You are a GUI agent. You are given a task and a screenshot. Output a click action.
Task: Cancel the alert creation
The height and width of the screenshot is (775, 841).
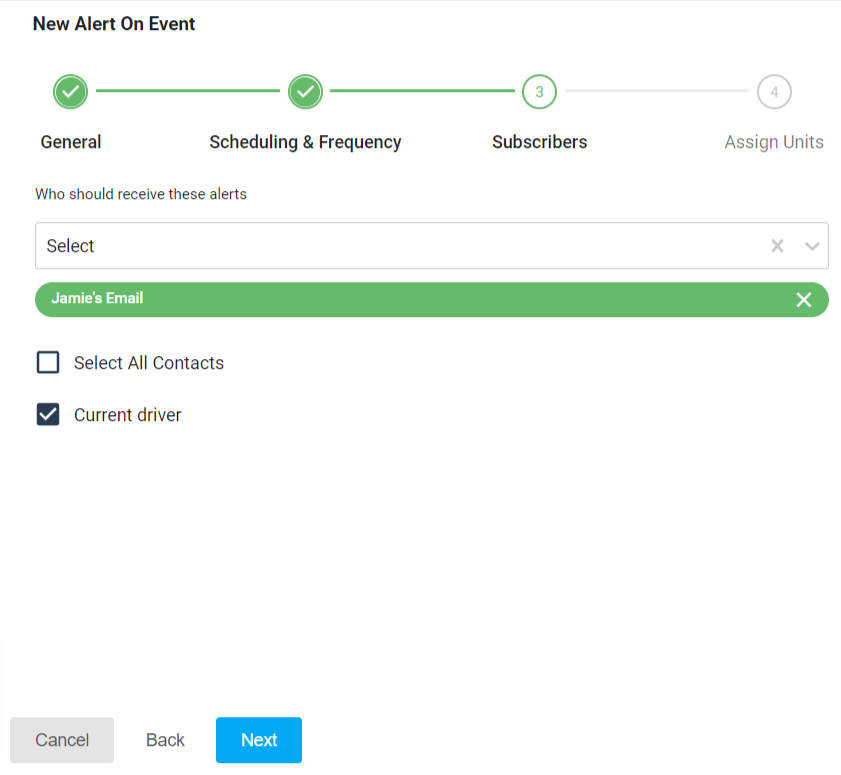point(62,740)
